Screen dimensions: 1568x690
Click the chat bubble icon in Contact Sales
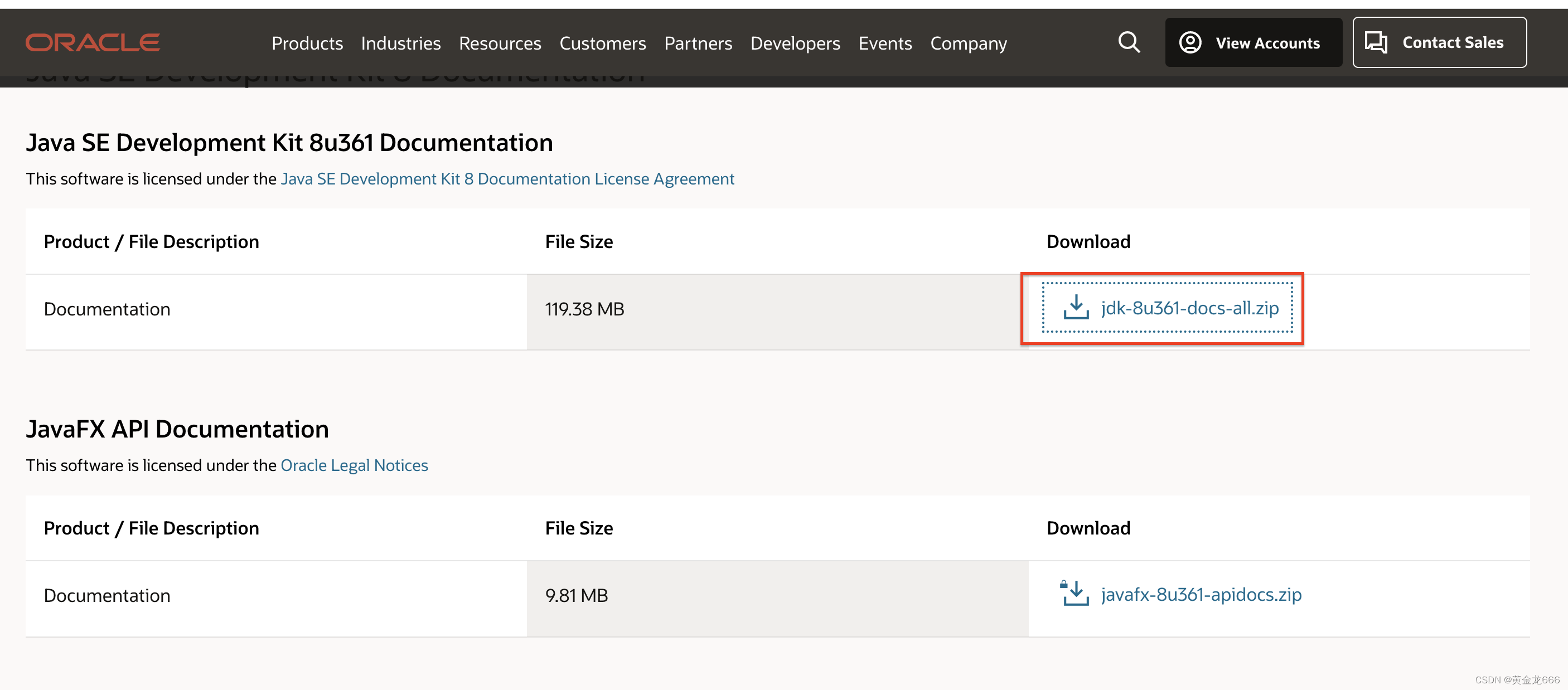(1375, 42)
